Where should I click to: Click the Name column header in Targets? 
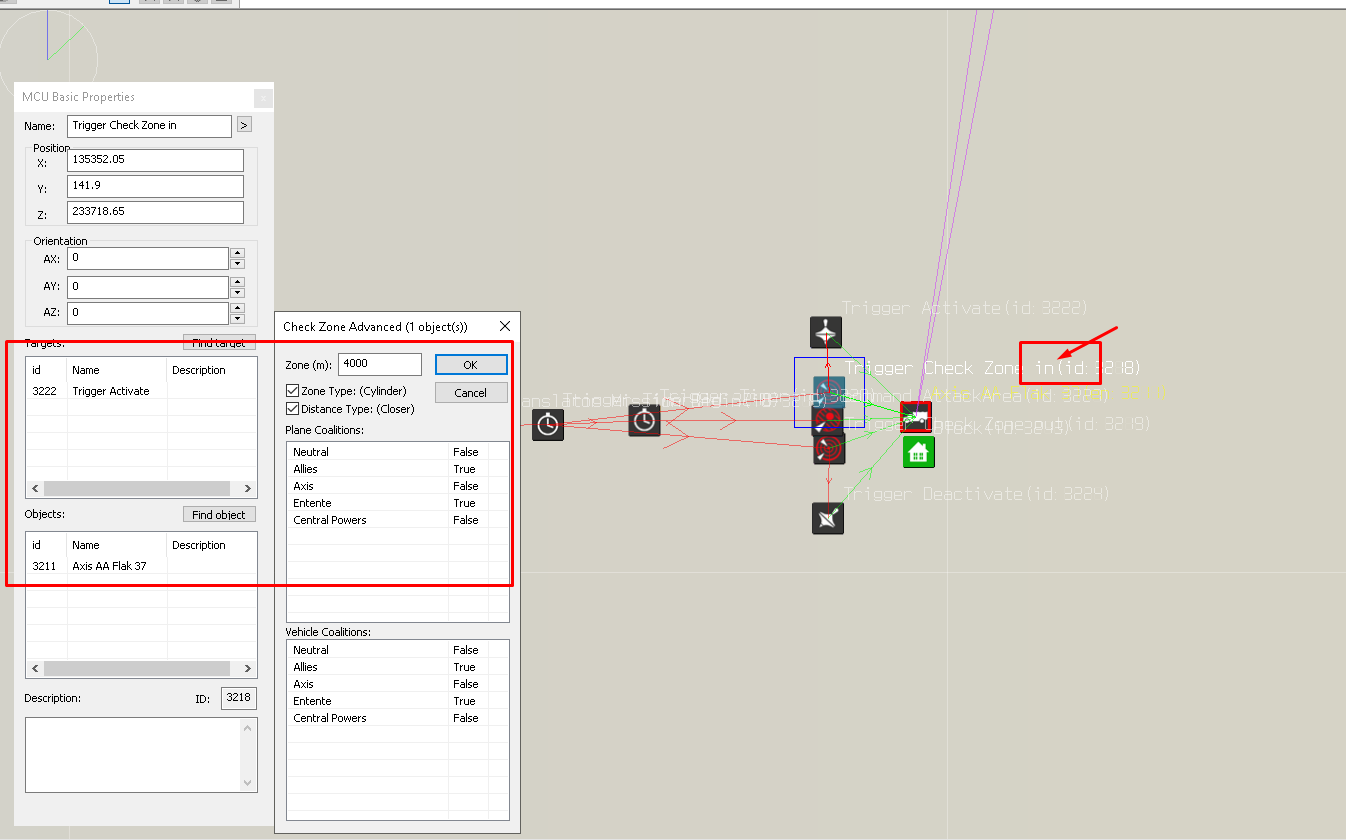coord(117,370)
